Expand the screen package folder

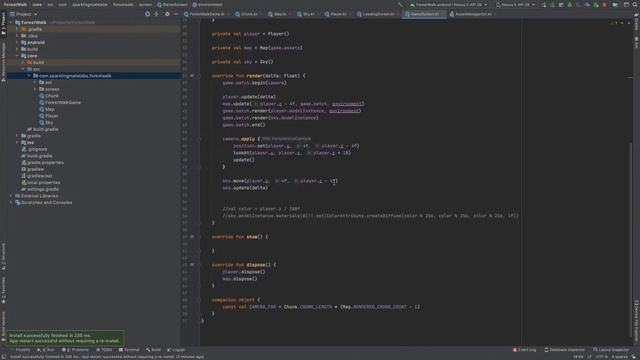(x=35, y=89)
